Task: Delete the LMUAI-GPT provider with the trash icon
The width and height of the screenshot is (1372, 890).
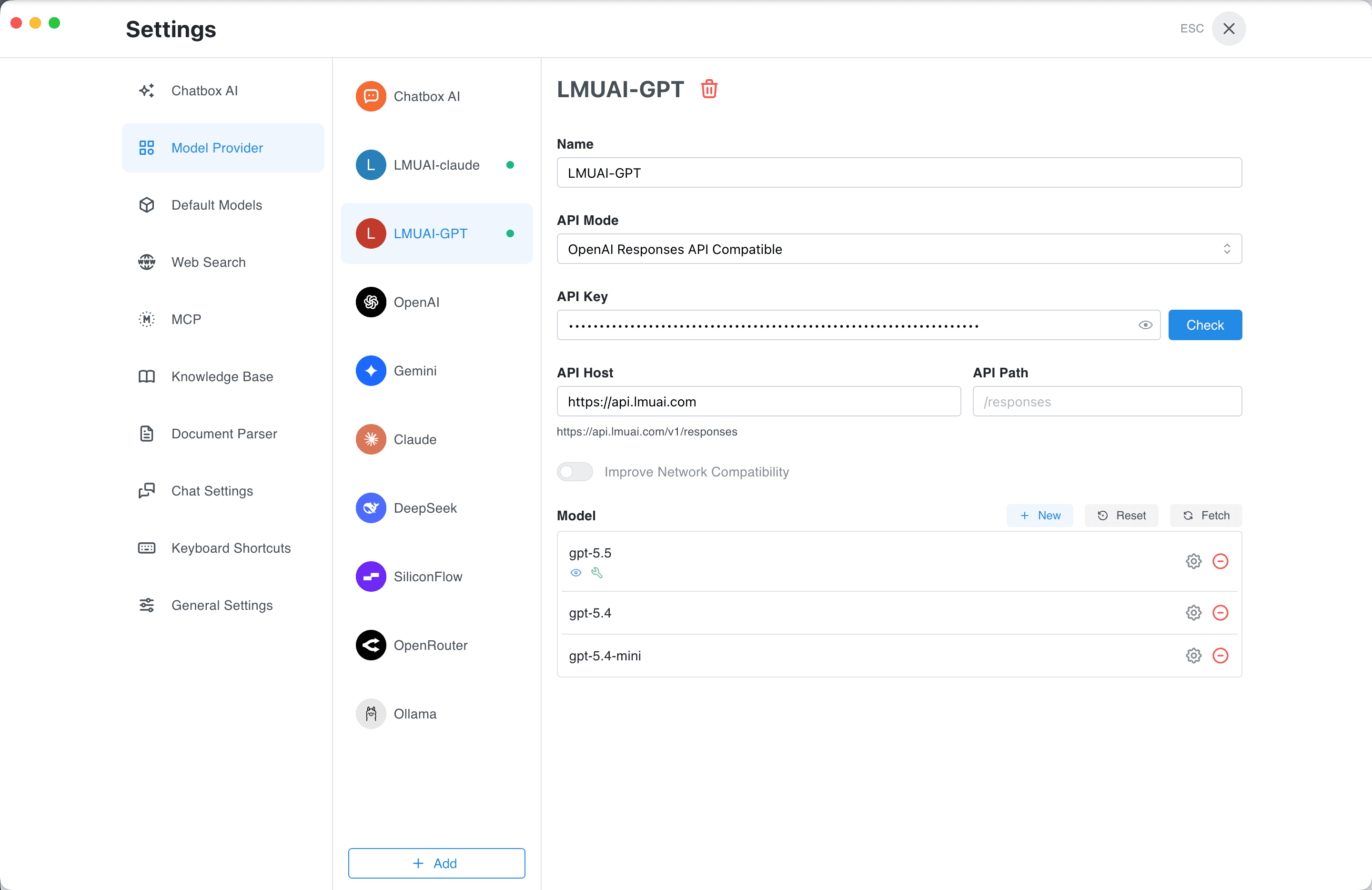Action: (708, 90)
